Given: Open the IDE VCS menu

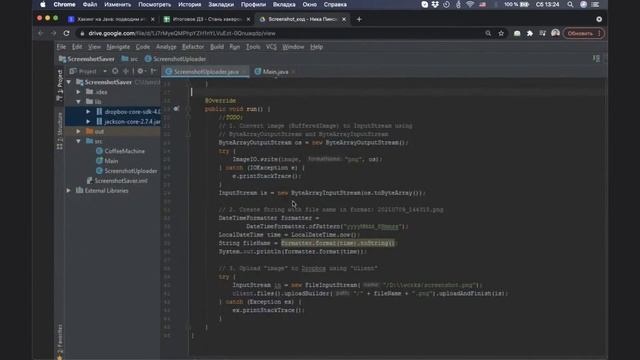Looking at the screenshot, I should [x=271, y=47].
